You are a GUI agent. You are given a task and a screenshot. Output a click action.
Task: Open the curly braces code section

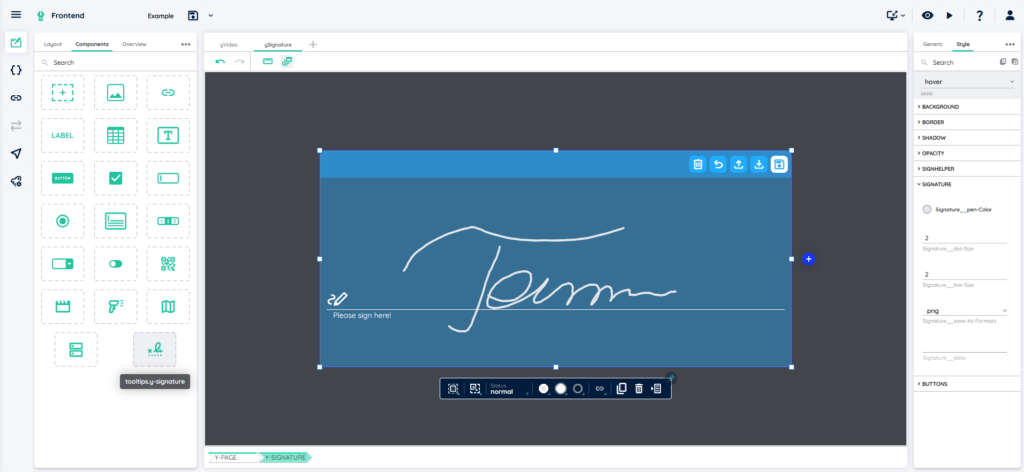click(x=16, y=70)
